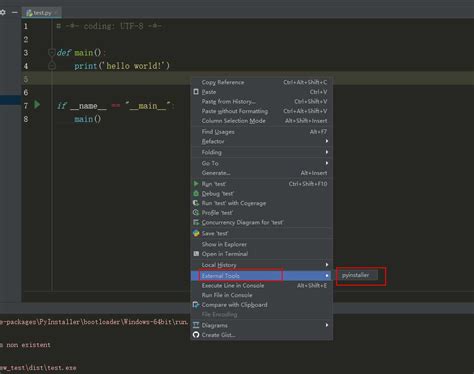474x374 pixels.
Task: Click the dist\test.exe console output path
Action: (x=38, y=368)
